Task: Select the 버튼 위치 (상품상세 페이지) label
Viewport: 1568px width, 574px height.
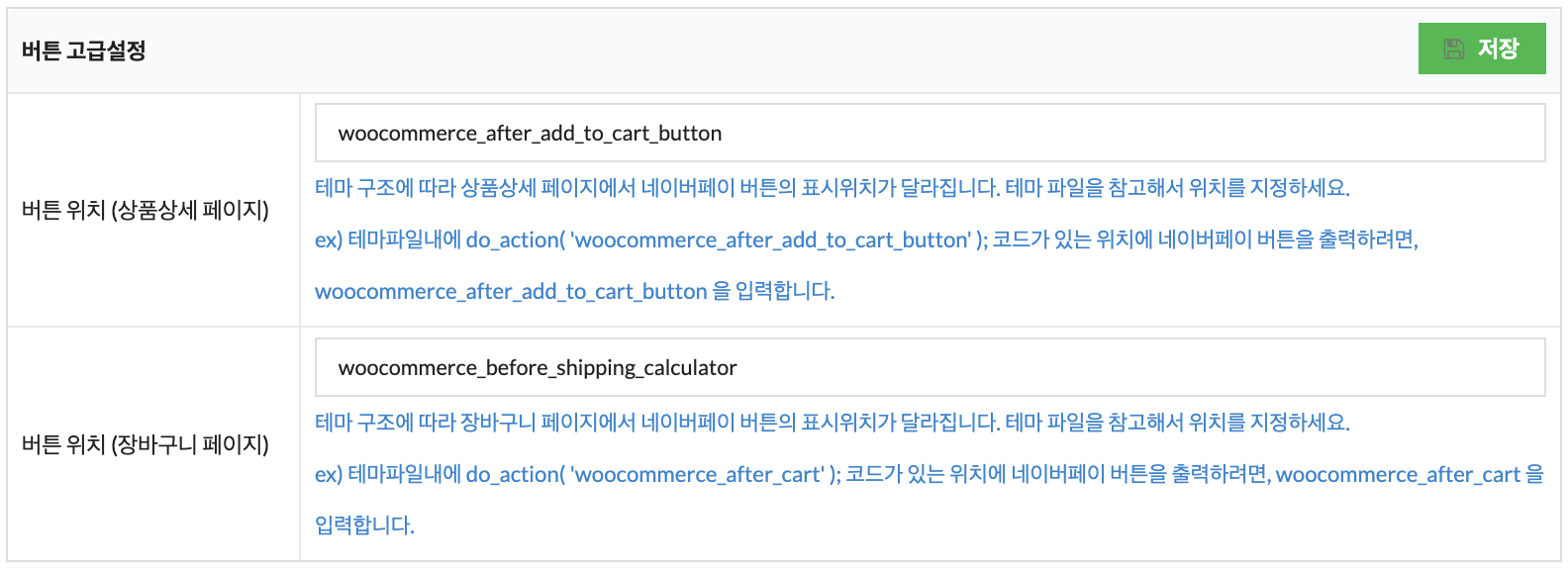Action: (x=146, y=210)
